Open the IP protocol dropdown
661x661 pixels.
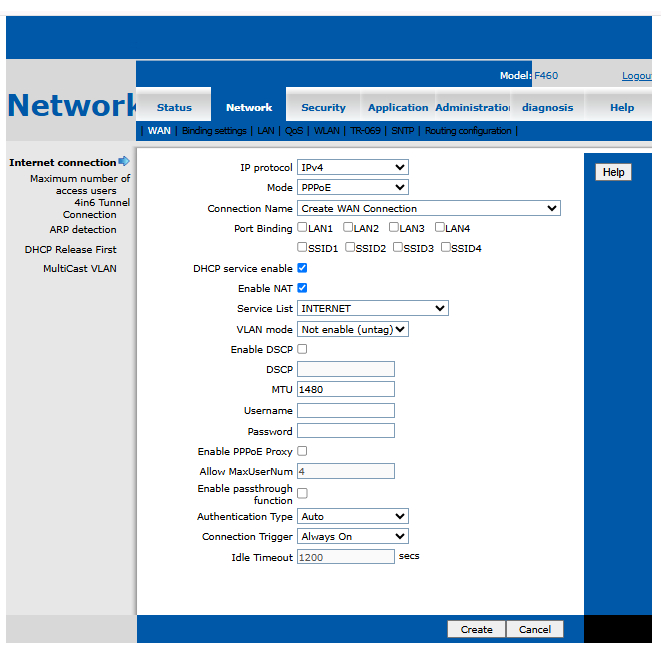click(353, 167)
